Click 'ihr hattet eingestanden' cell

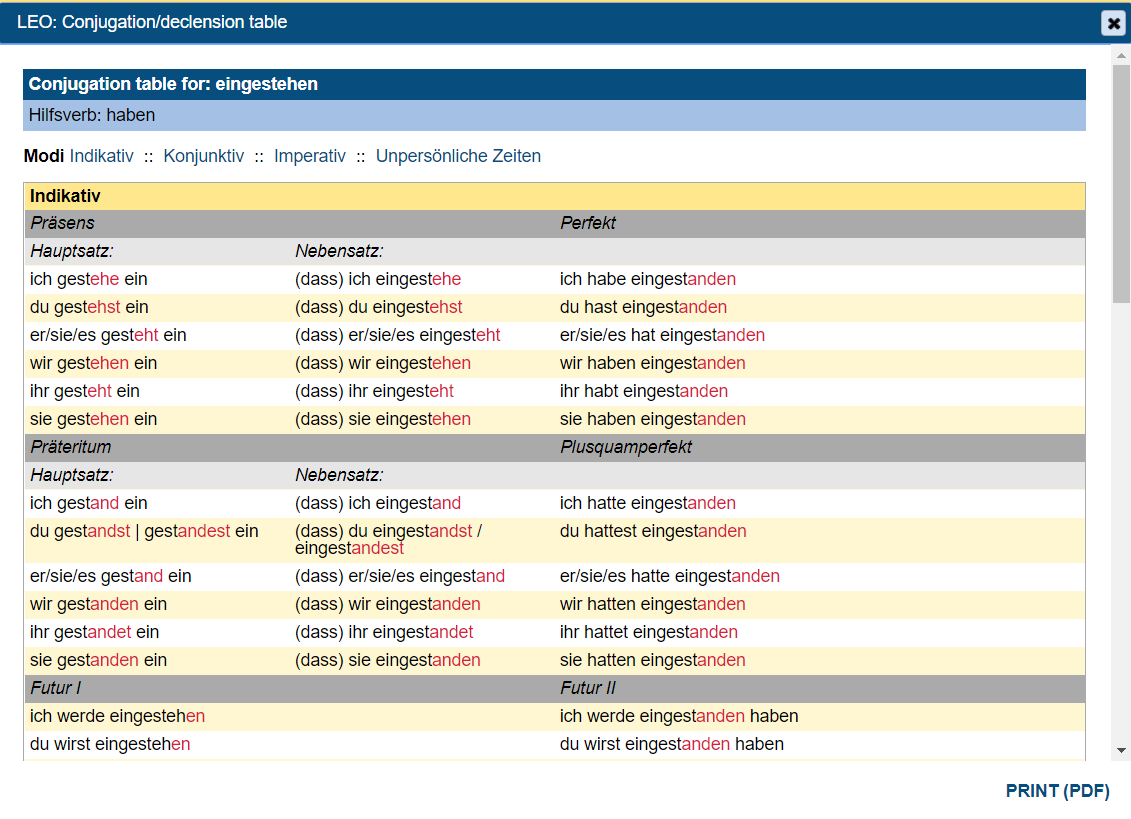tap(649, 632)
